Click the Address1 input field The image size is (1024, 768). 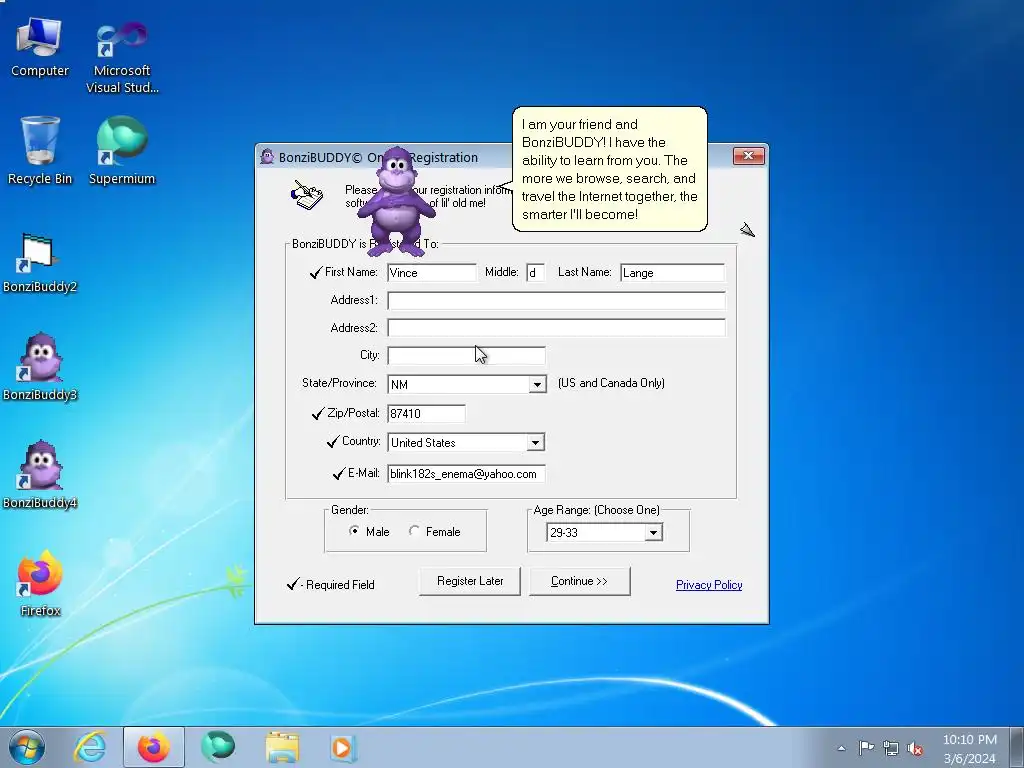[556, 300]
